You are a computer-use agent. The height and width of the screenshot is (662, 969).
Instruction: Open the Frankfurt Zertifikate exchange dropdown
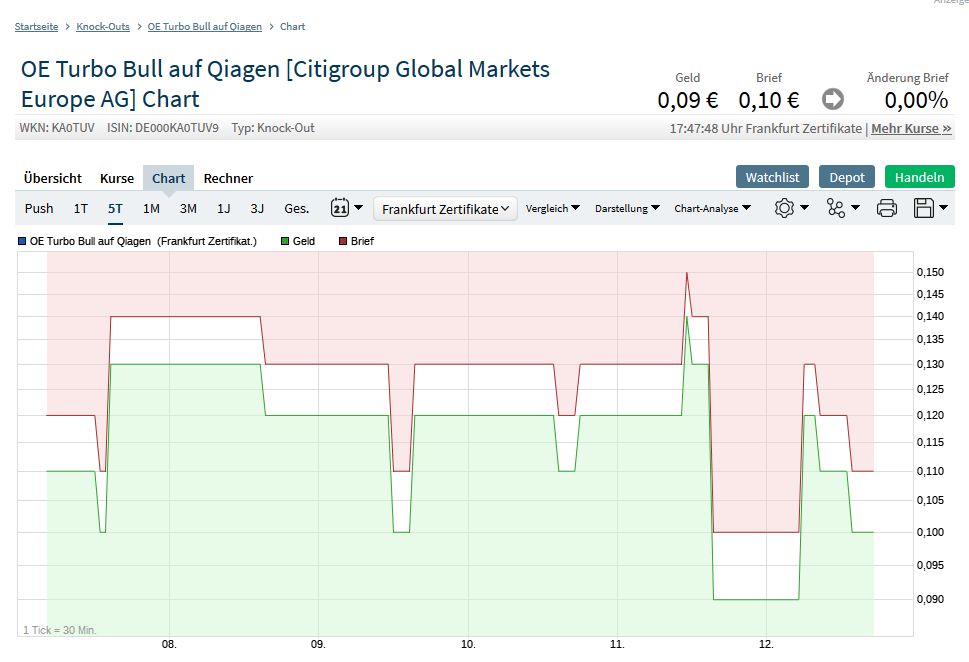click(x=445, y=208)
